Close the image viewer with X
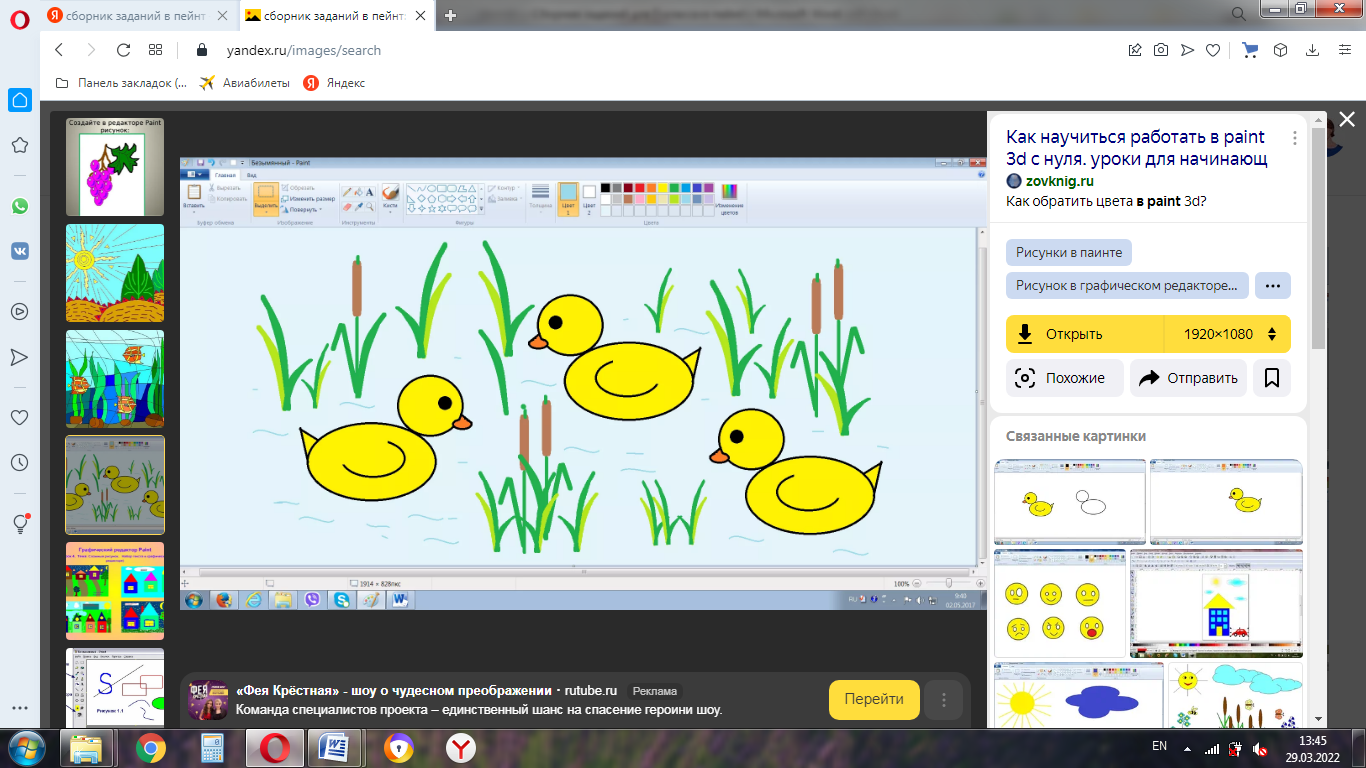 point(1346,120)
